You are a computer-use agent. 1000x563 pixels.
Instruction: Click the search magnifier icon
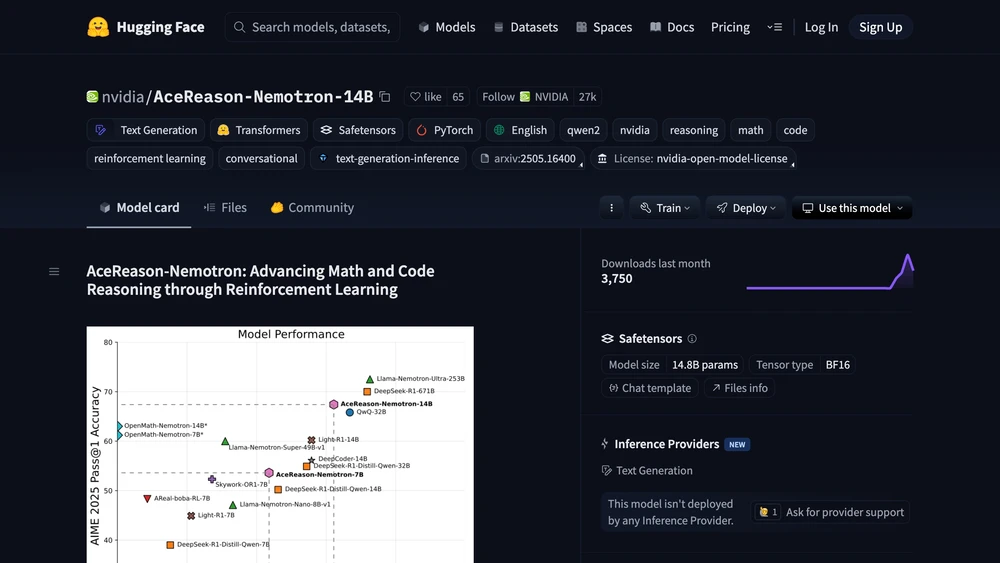click(x=239, y=27)
